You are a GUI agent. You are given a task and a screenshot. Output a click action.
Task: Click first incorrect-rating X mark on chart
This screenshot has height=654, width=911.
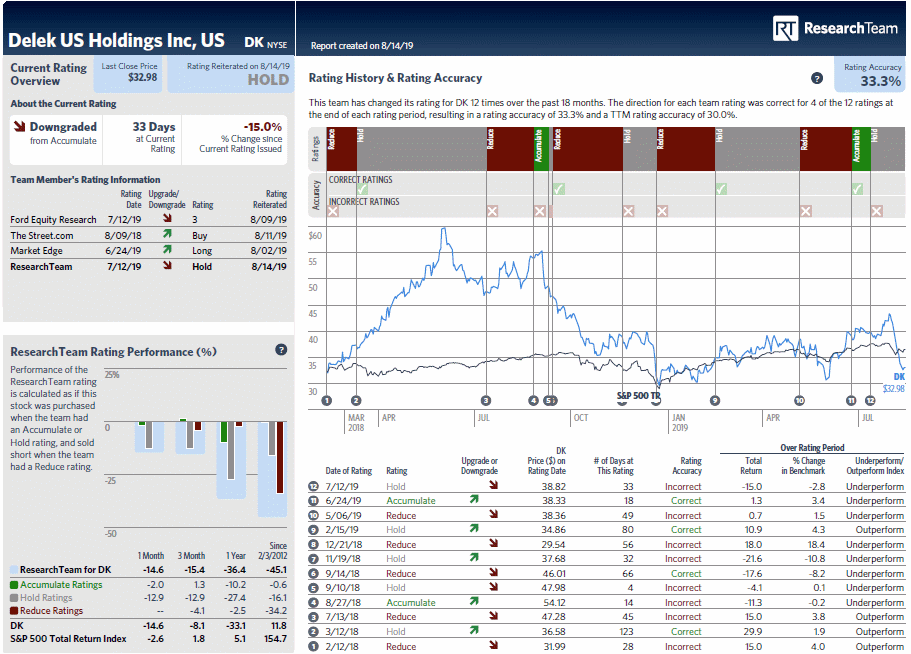(333, 211)
